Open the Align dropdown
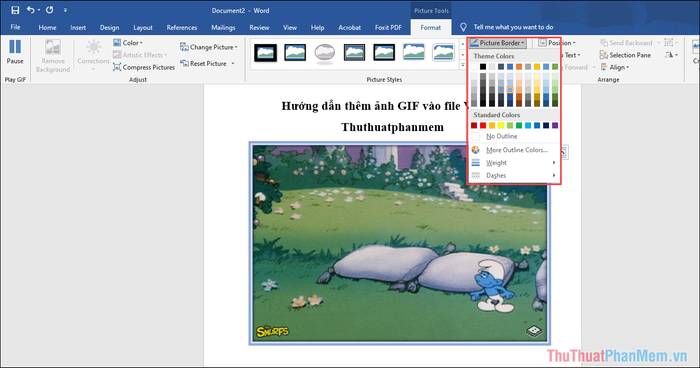Screen dimensions: 700x368 click(x=615, y=67)
